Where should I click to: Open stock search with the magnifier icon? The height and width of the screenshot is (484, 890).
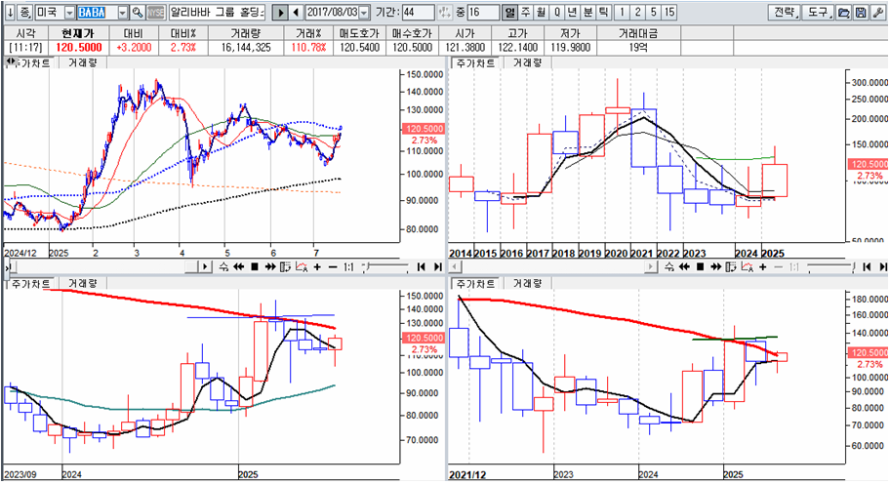click(x=137, y=12)
